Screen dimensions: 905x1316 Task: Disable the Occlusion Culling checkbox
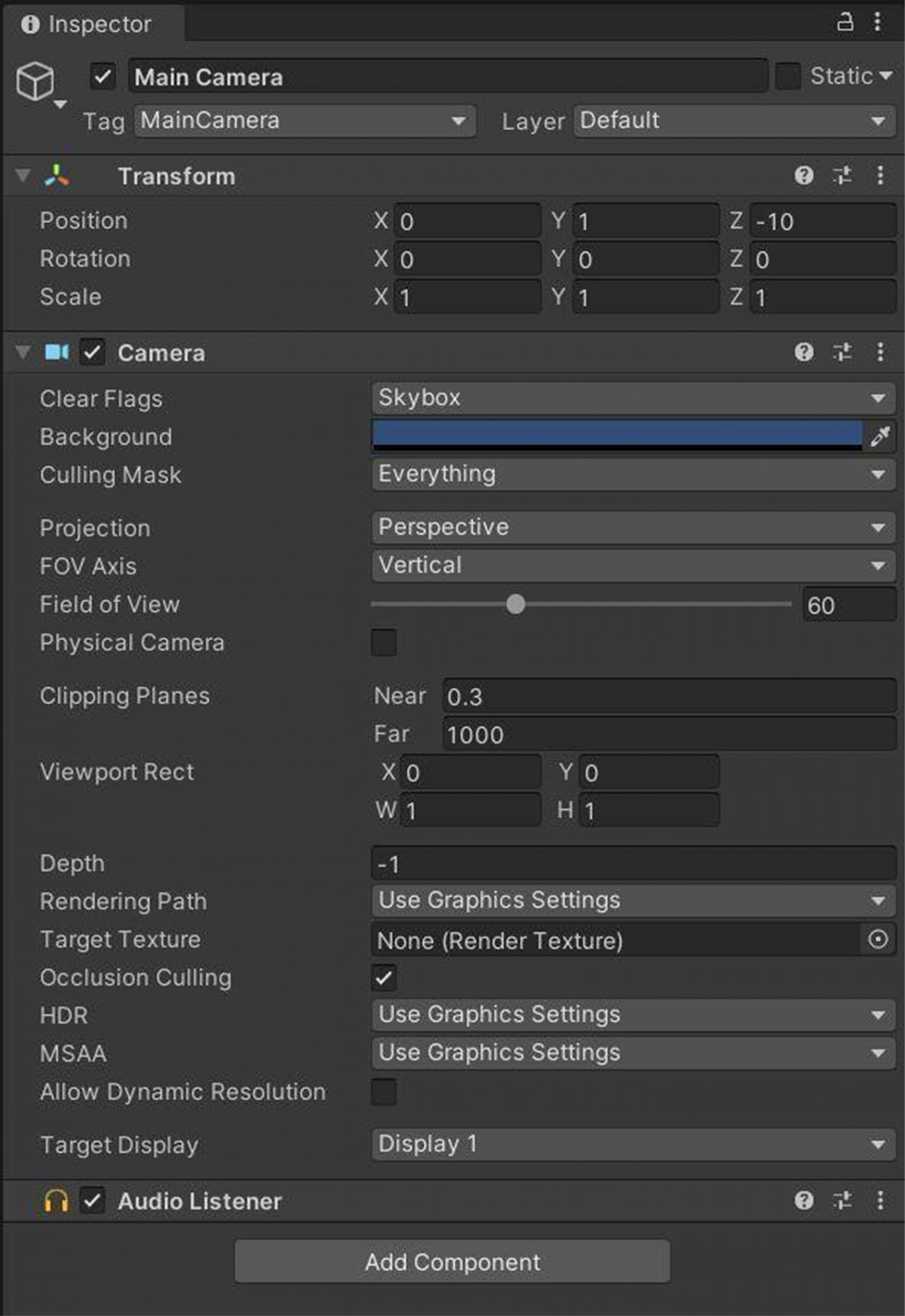[384, 978]
